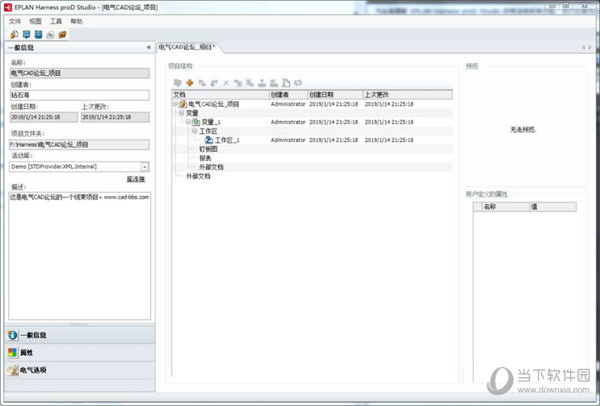The width and height of the screenshot is (600, 406).
Task: Click the 重连接 link below library dropdown
Action: point(136,179)
